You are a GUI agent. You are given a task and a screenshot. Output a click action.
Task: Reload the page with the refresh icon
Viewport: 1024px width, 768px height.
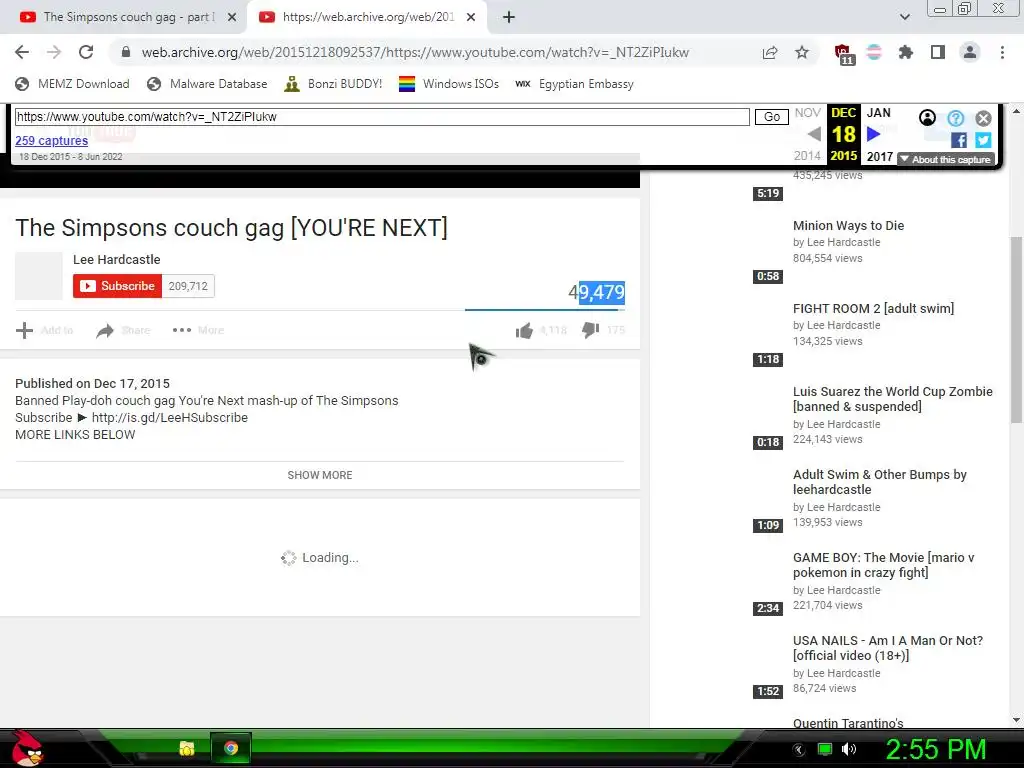point(86,52)
